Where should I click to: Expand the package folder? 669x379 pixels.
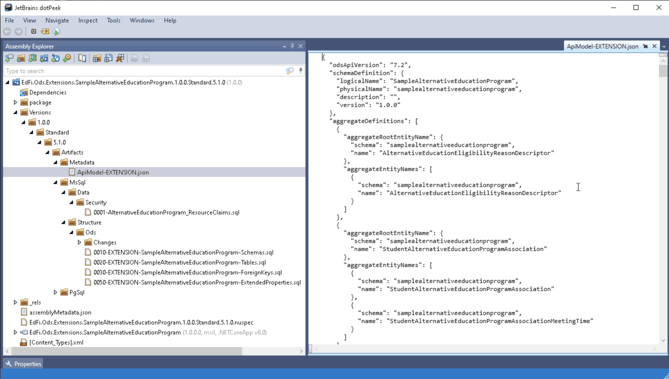[x=15, y=102]
